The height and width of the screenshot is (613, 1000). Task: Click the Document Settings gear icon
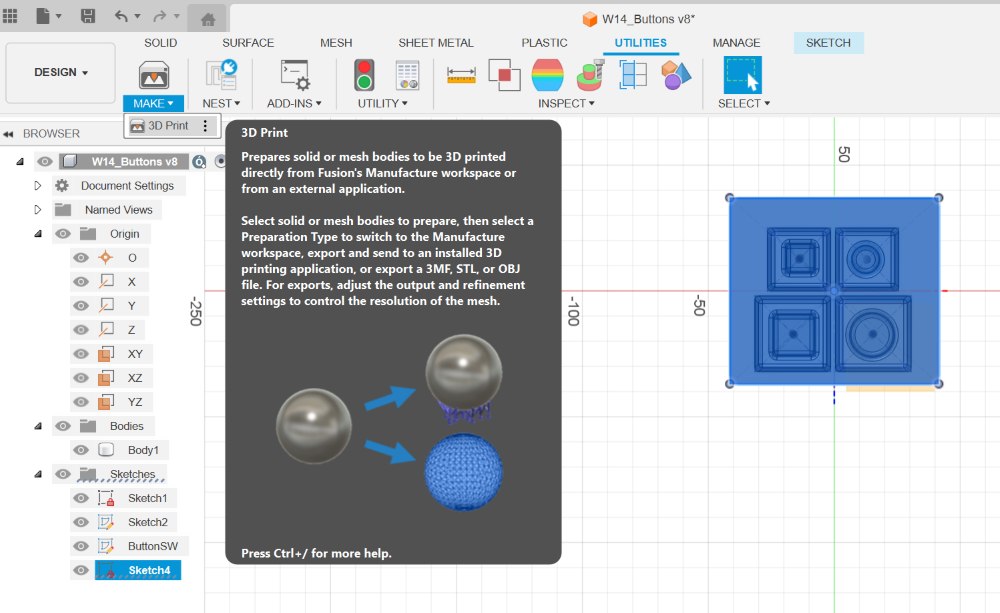click(62, 186)
